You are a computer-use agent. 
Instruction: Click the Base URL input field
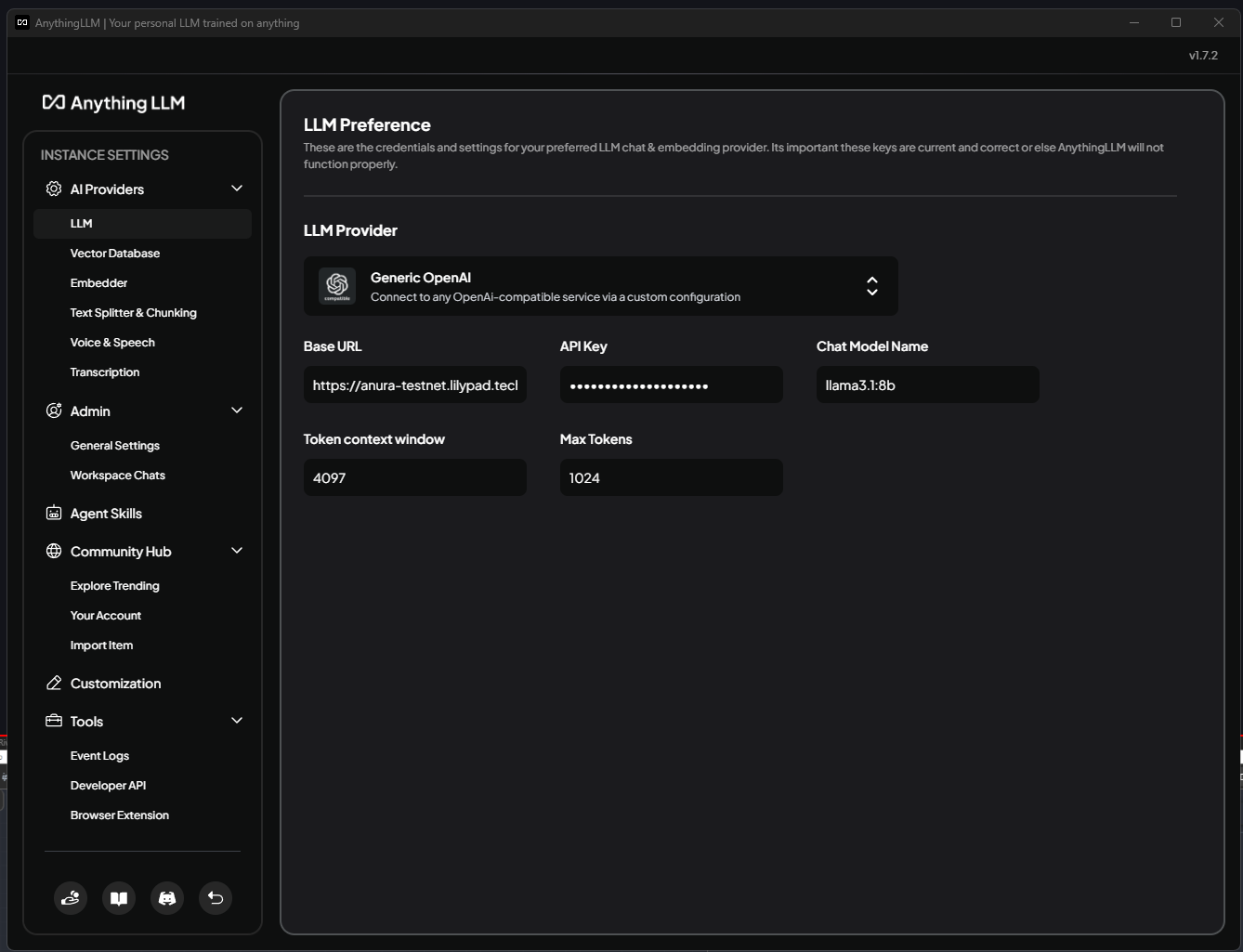414,385
